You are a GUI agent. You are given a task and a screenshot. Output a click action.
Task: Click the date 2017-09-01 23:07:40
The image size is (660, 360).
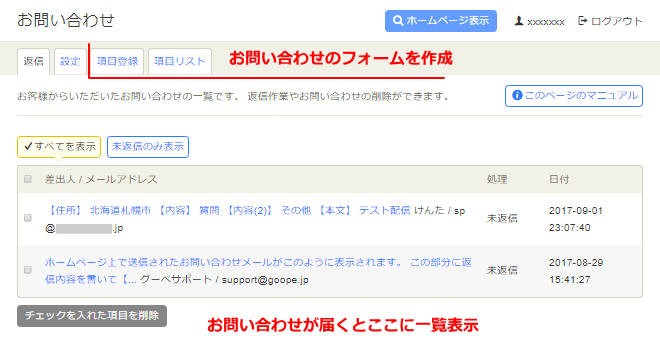[x=576, y=219]
